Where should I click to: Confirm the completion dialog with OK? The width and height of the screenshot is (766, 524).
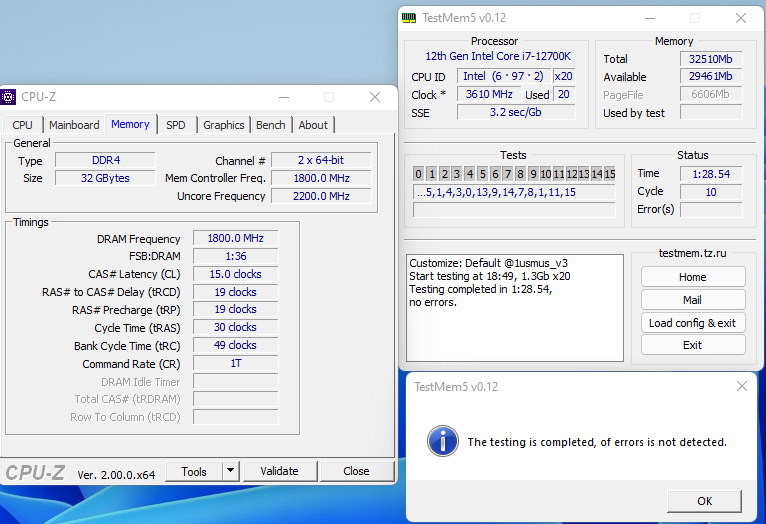pos(704,501)
